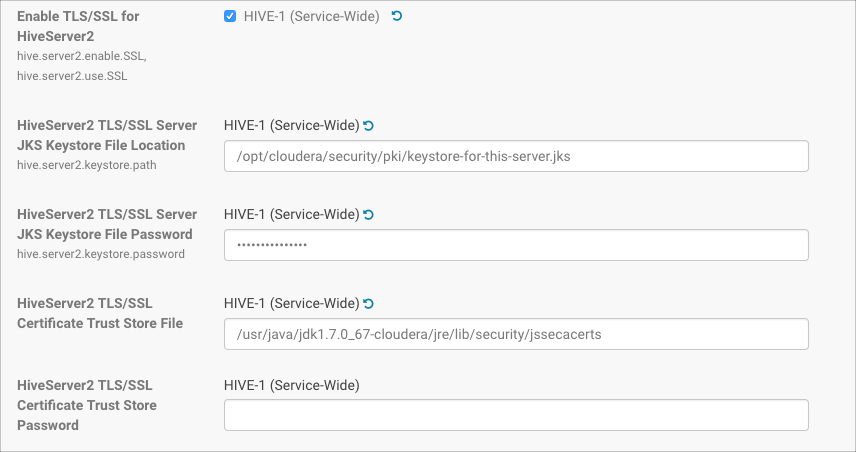The height and width of the screenshot is (452, 856).
Task: Reset the Certificate Trust Store File value
Action: coord(369,303)
